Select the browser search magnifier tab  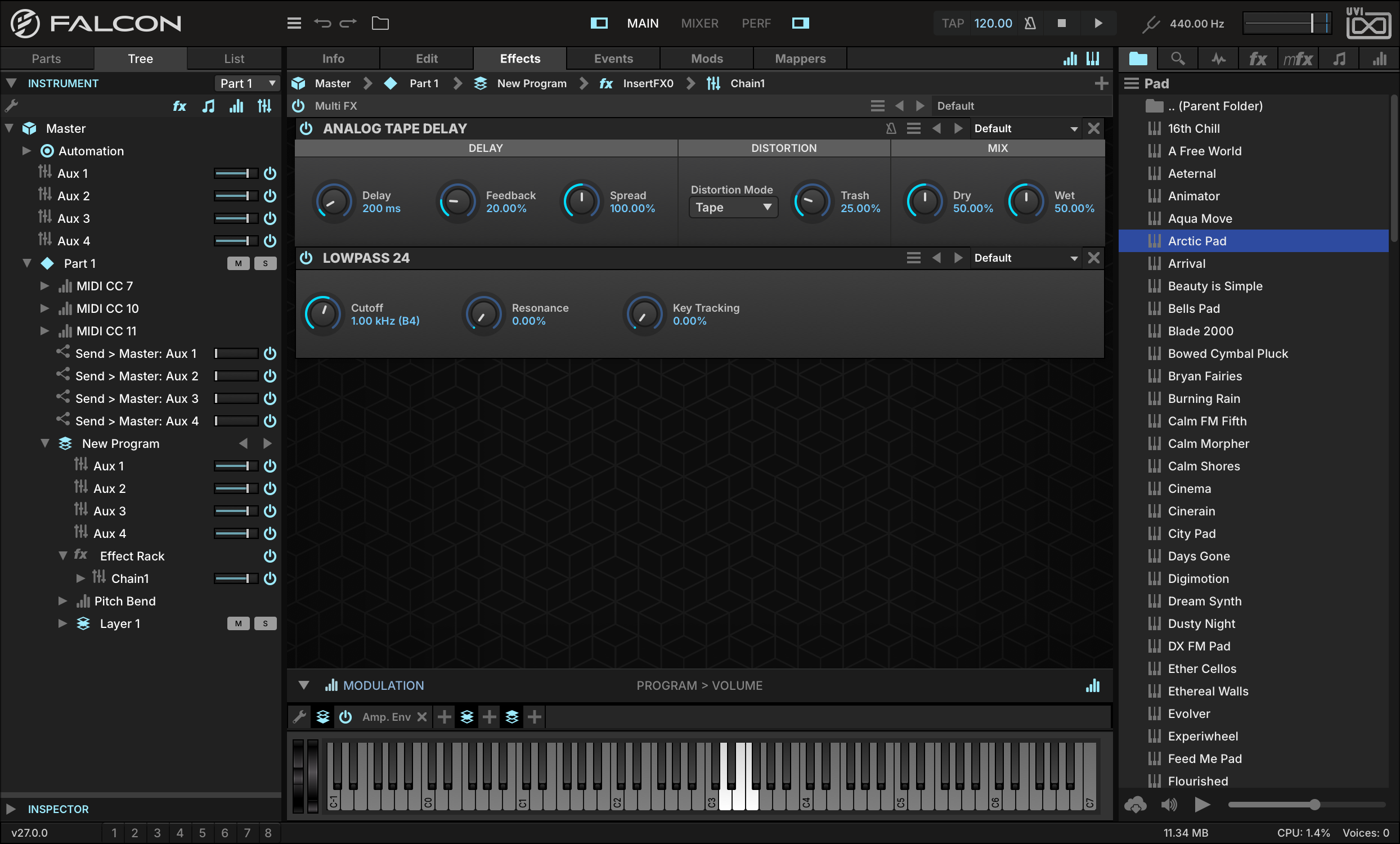tap(1178, 59)
